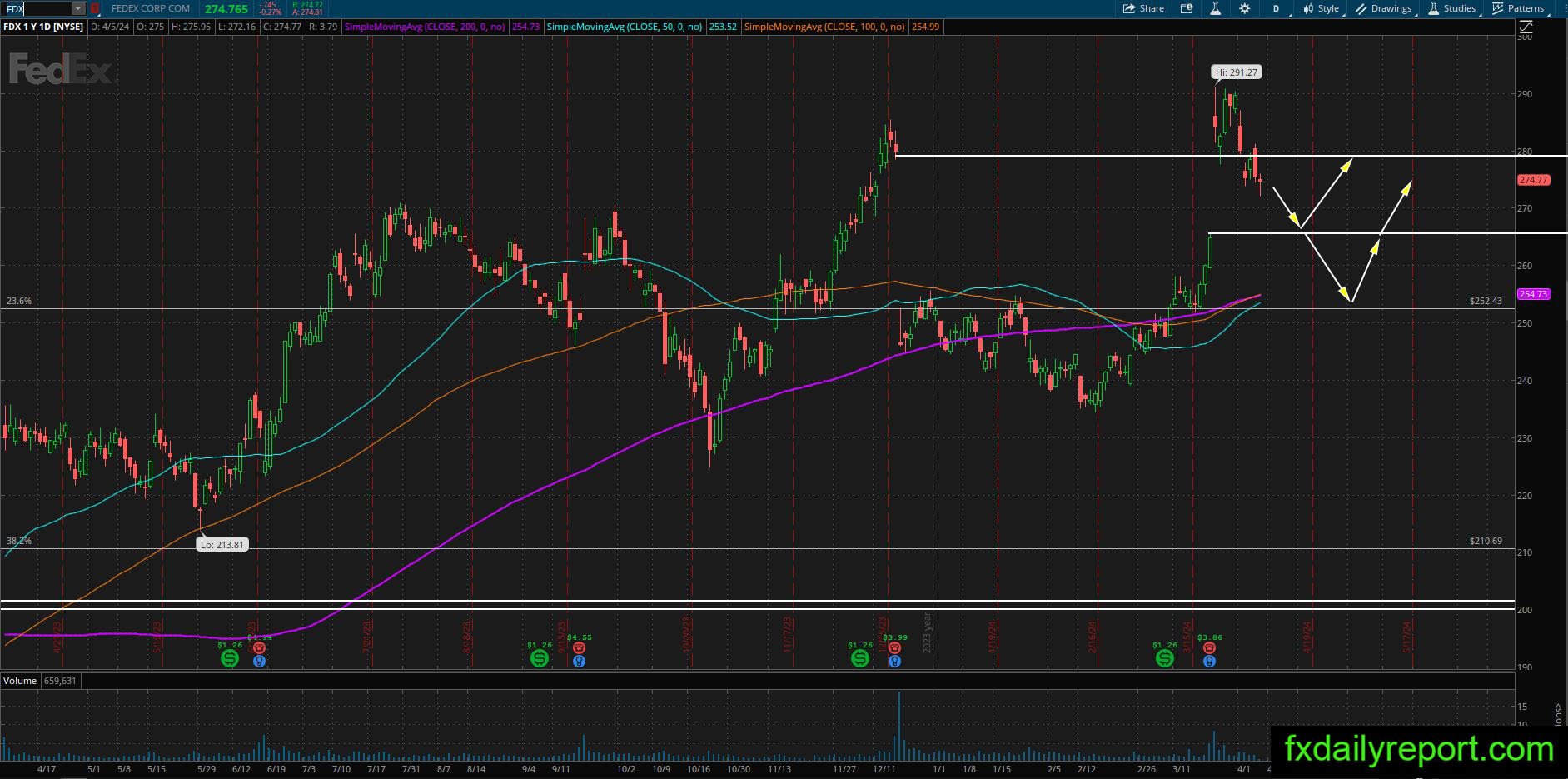Click the Hi: 291.27 price bubble
Screen dimensions: 1568x779
coord(1237,72)
